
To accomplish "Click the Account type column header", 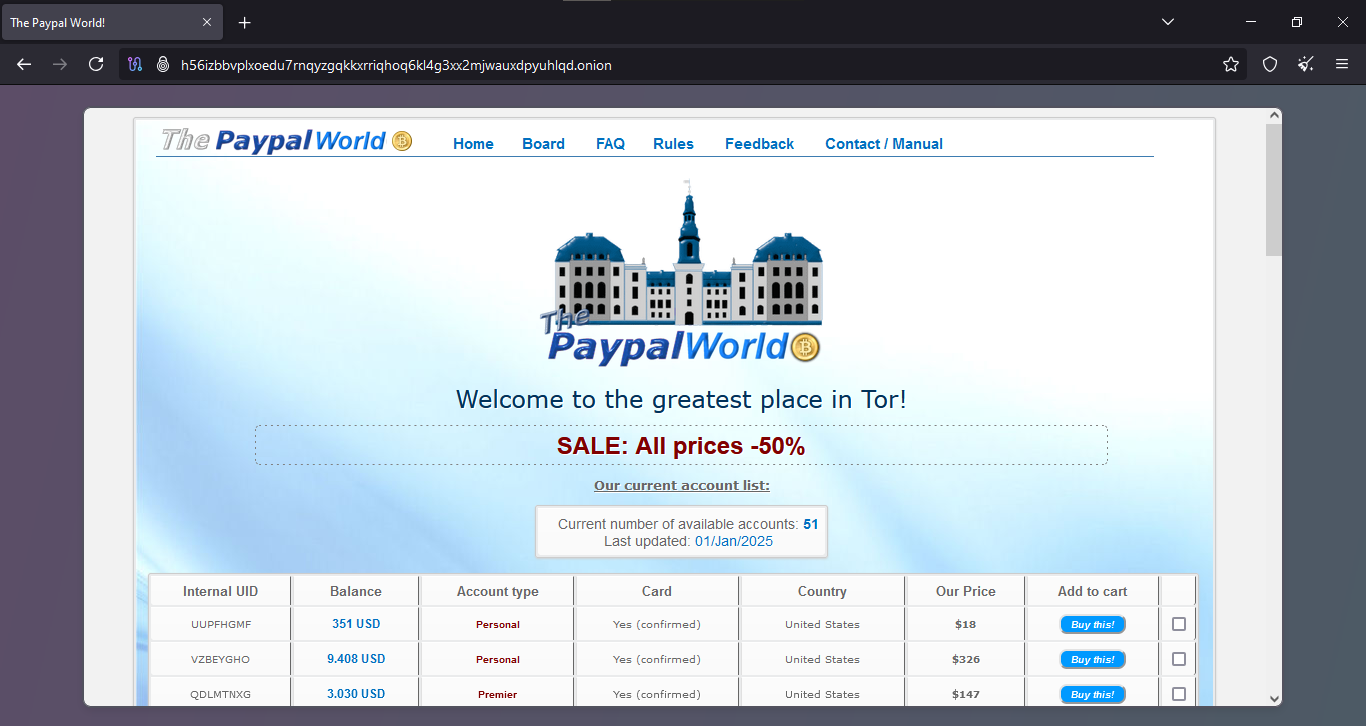I will point(498,591).
